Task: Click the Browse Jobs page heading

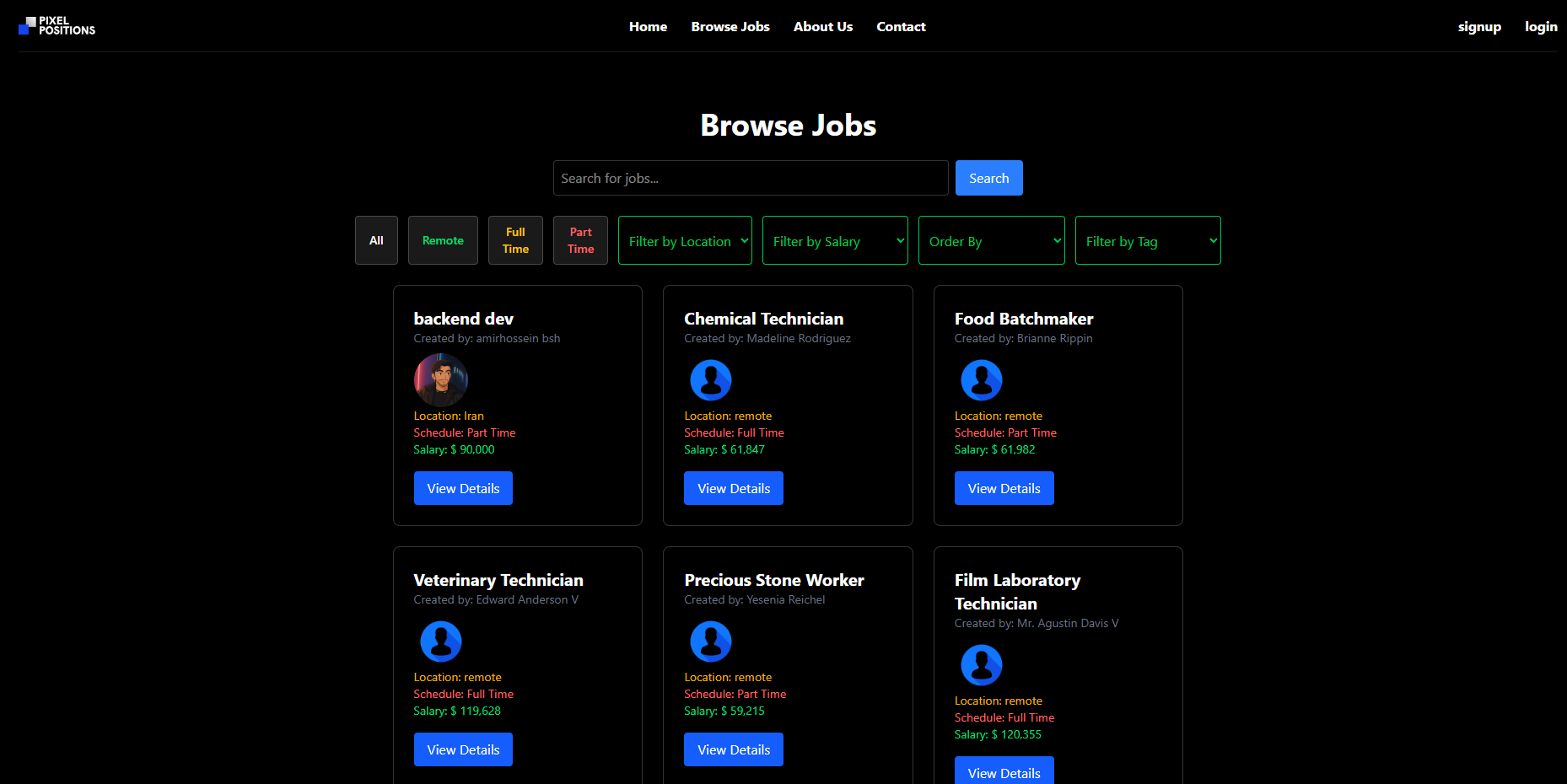Action: (x=789, y=126)
